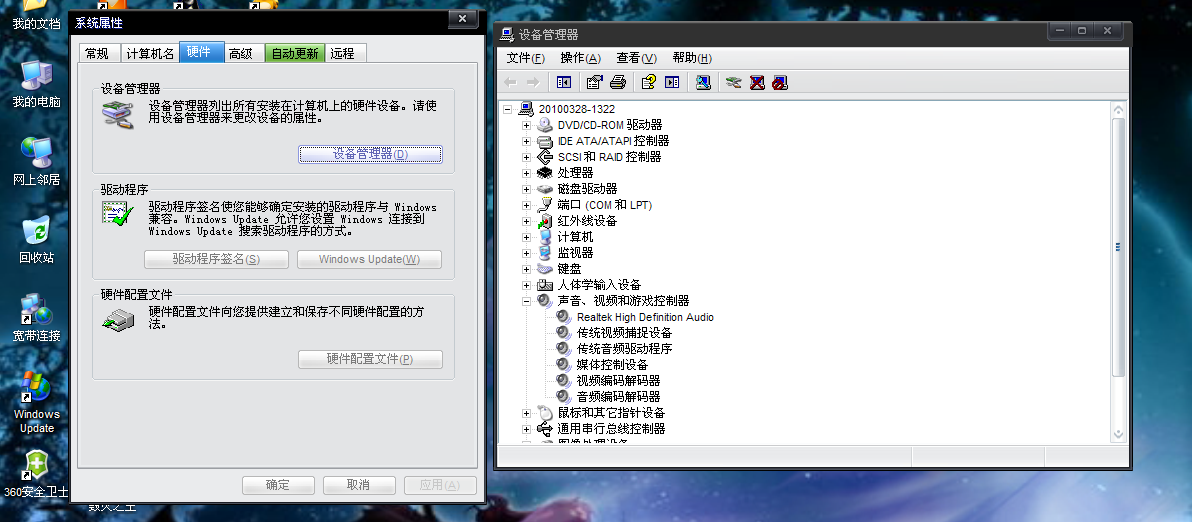Expand 通用串行总线控制器 node
This screenshot has width=1192, height=522.
(x=526, y=429)
